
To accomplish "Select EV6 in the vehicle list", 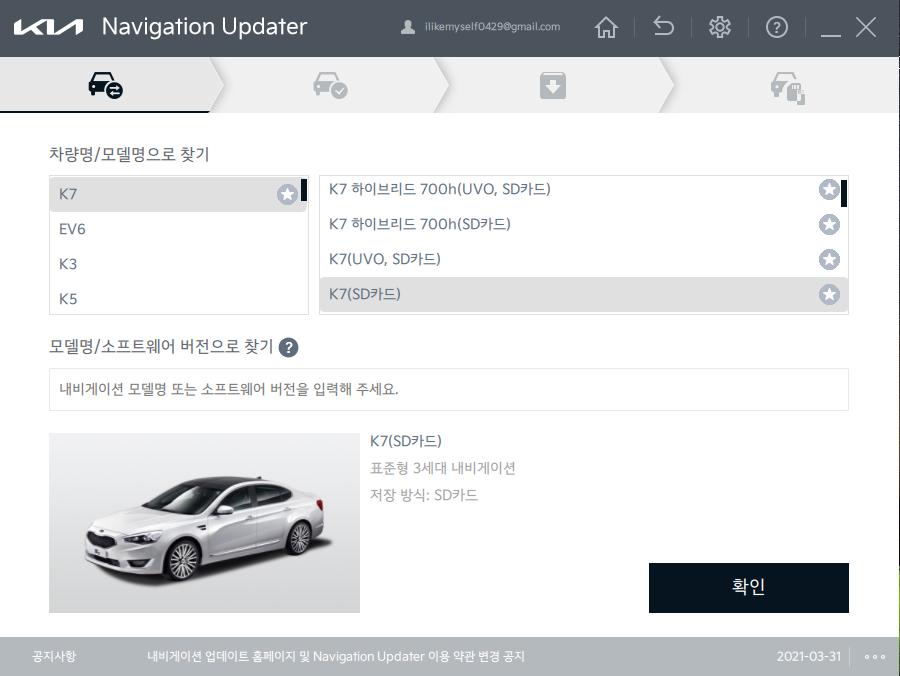I will tap(72, 229).
